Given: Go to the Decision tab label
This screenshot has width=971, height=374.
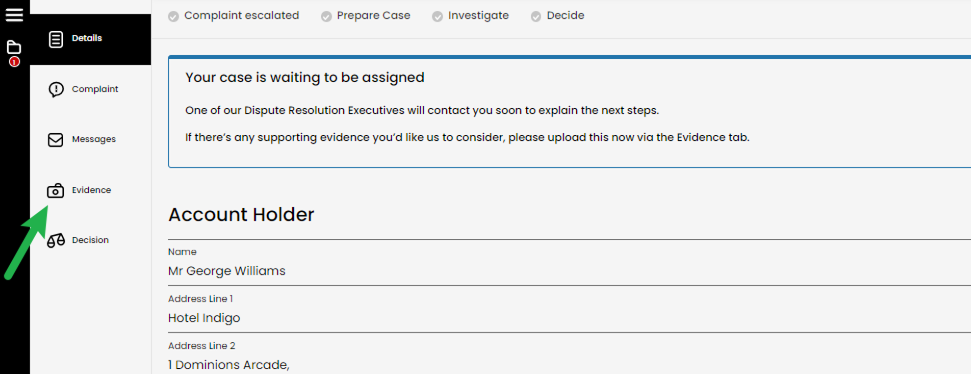Looking at the screenshot, I should (90, 240).
